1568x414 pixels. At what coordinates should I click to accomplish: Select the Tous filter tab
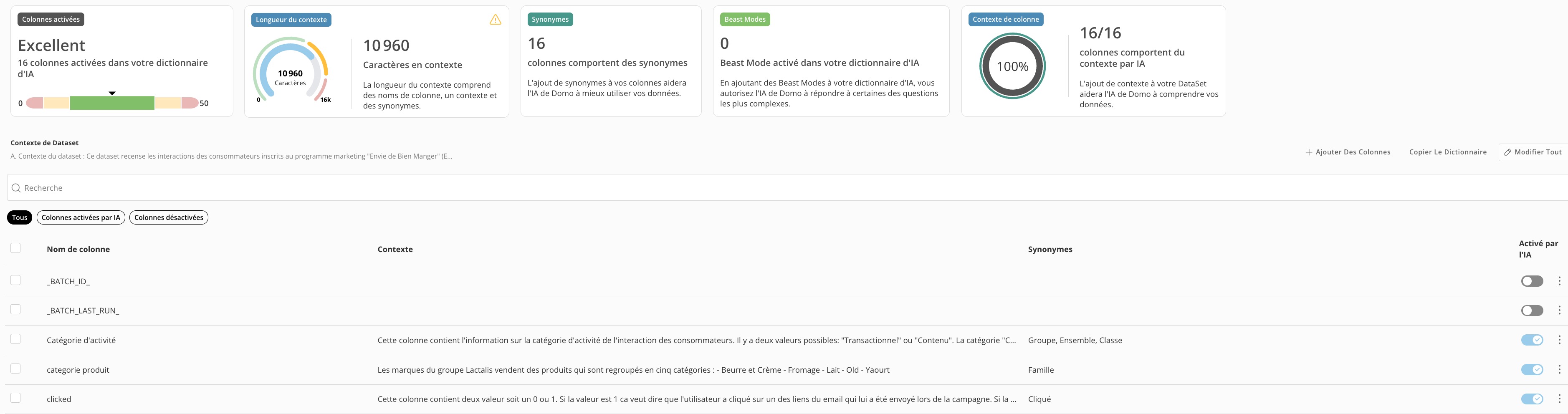point(20,217)
